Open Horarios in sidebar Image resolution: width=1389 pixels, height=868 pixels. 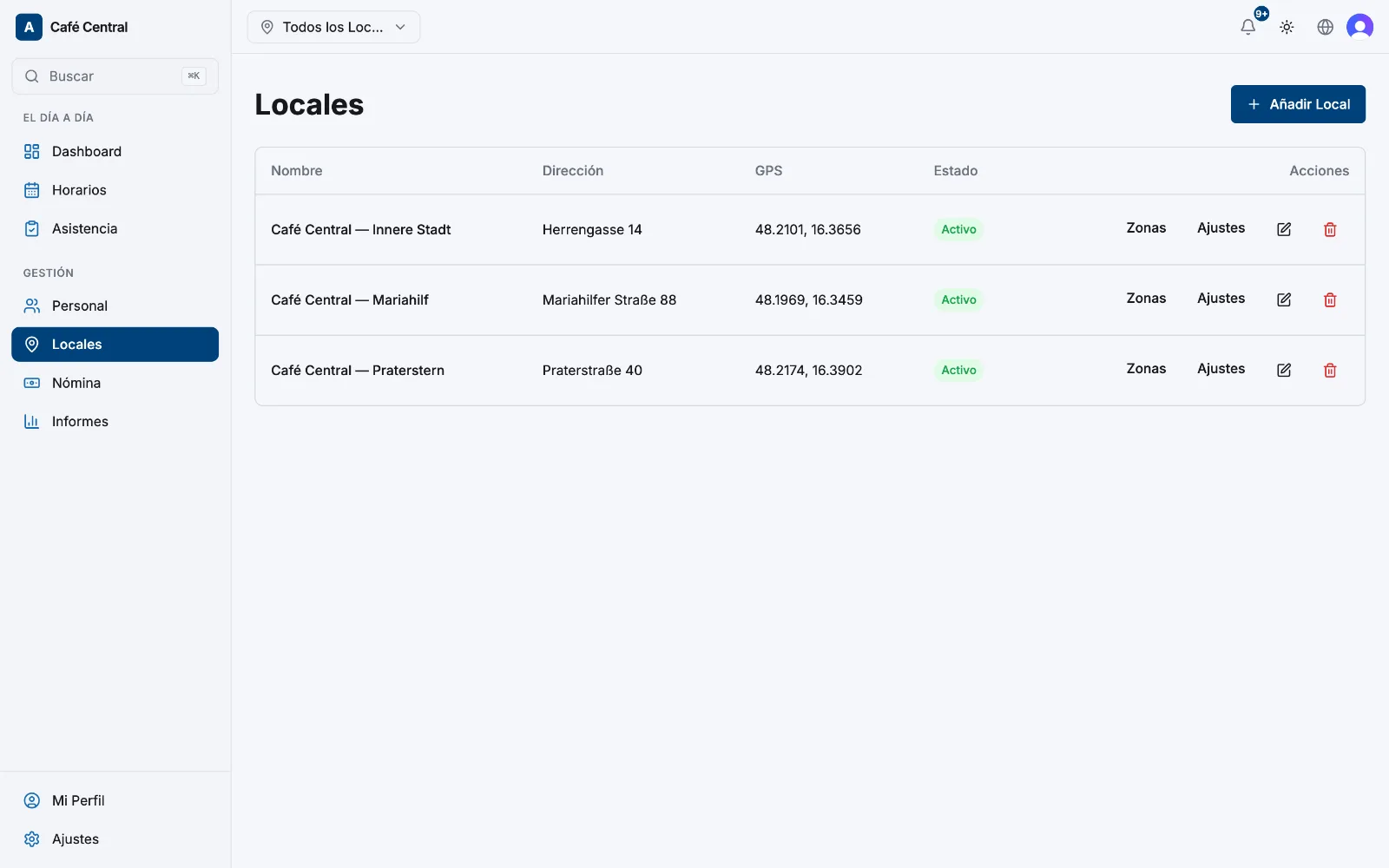[x=115, y=190]
